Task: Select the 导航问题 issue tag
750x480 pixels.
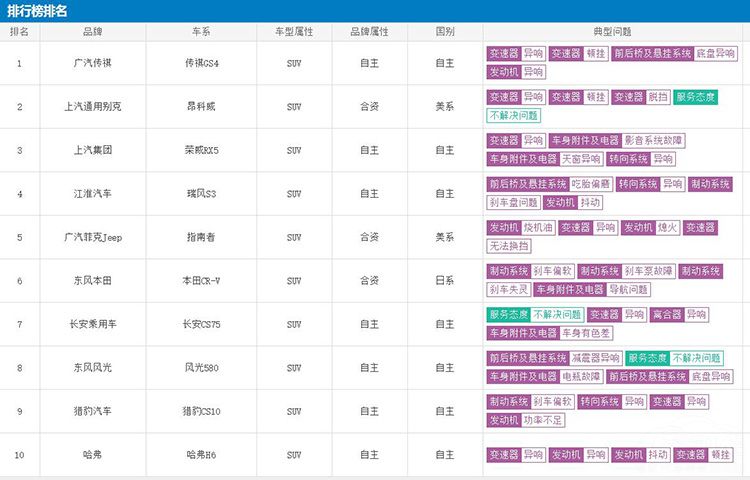Action: (629, 290)
